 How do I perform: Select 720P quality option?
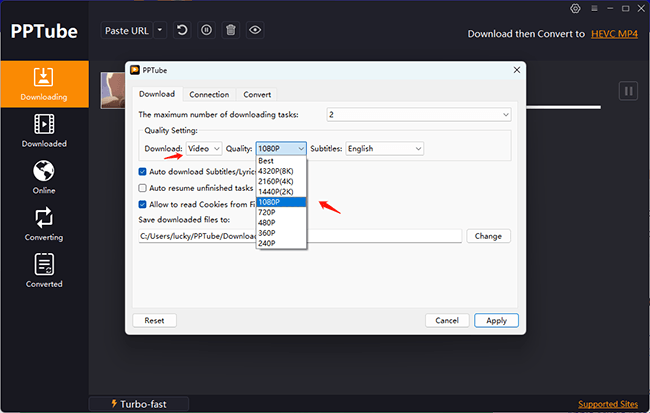pyautogui.click(x=281, y=212)
